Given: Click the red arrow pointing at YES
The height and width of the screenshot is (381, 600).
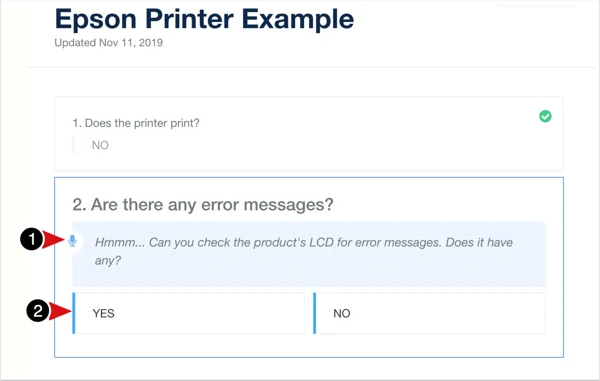Looking at the screenshot, I should 60,311.
